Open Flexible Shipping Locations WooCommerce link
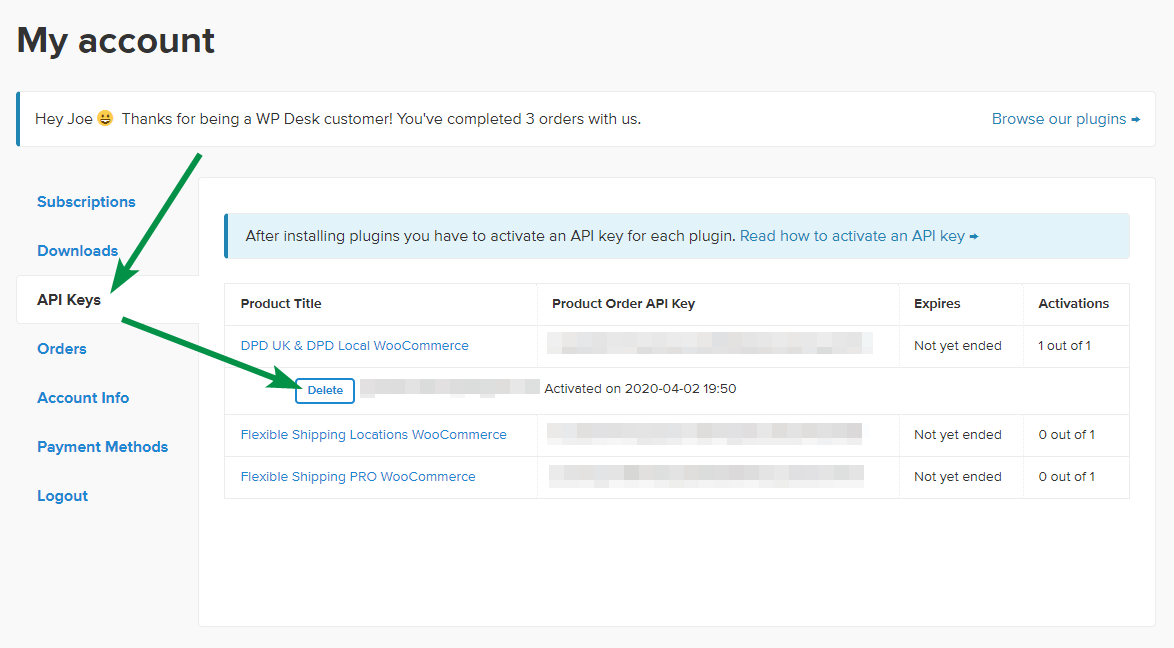The height and width of the screenshot is (648, 1174). pos(373,435)
